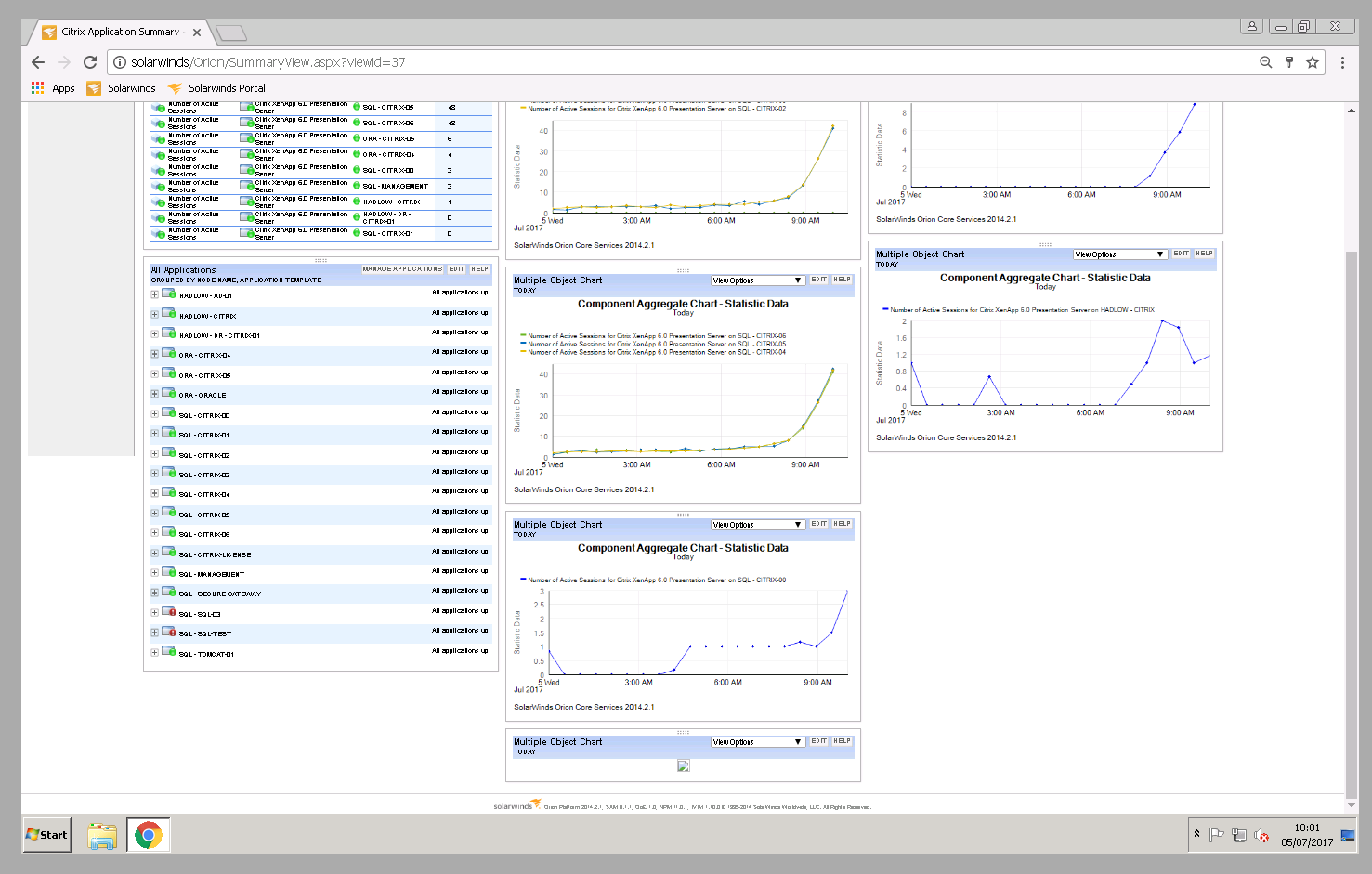Expand the HADLOW-AD-01 node
Screen dimensions: 1372x874
coord(154,294)
